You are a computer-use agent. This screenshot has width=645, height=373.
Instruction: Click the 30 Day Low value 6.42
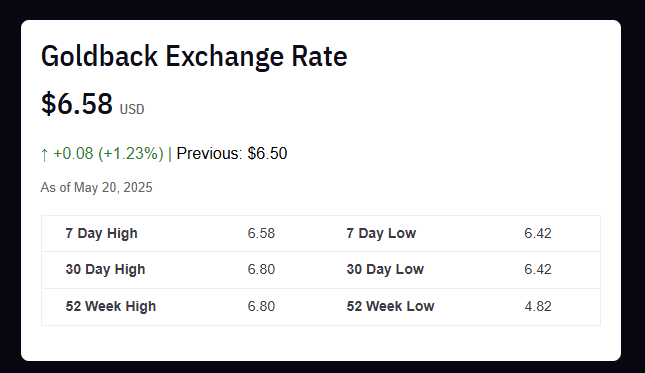(x=538, y=269)
